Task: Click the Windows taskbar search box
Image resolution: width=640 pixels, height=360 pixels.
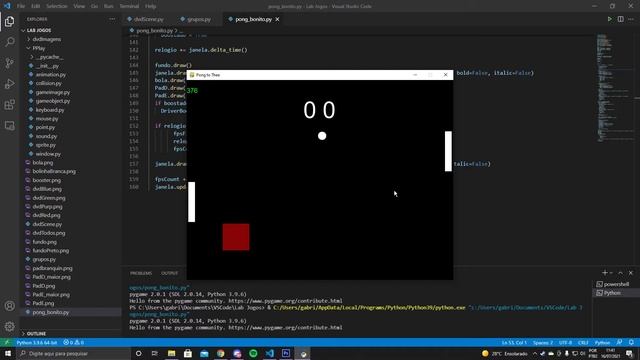Action: [x=73, y=353]
